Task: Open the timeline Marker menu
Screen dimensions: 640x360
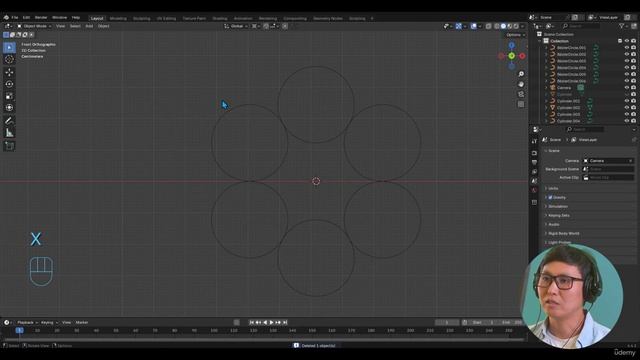Action: 82,322
